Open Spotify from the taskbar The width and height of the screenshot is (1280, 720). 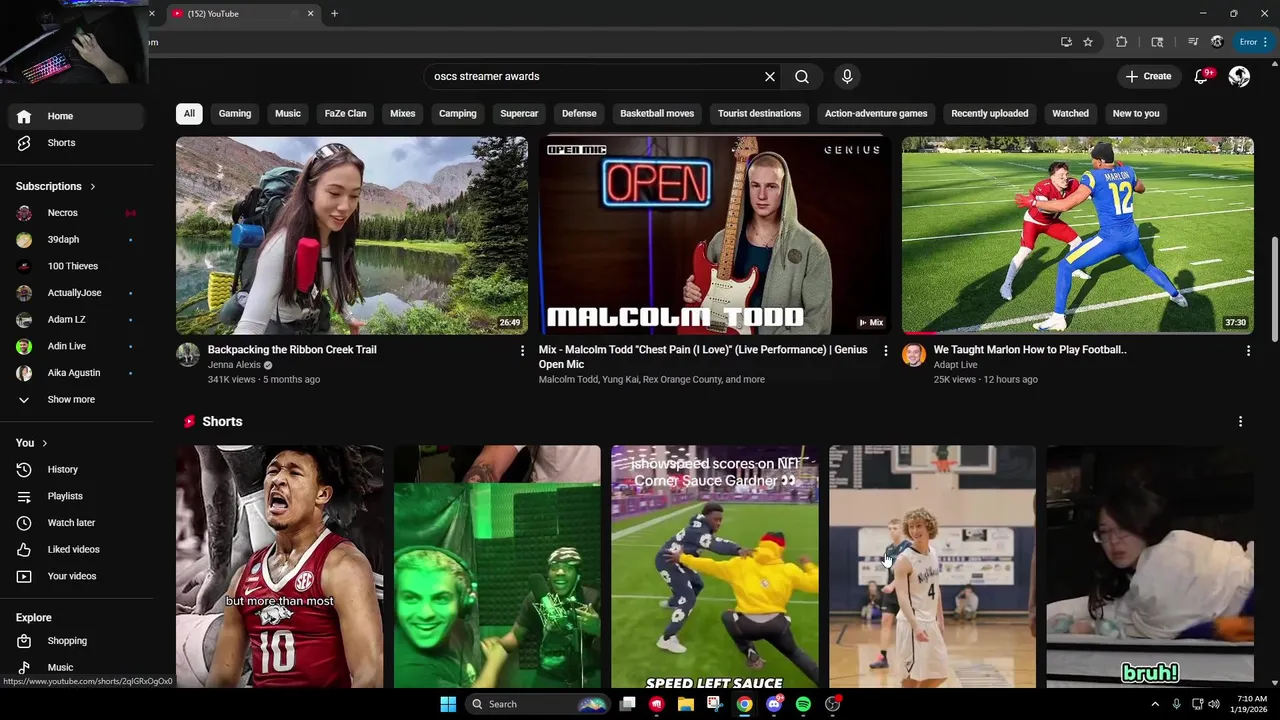pyautogui.click(x=803, y=704)
